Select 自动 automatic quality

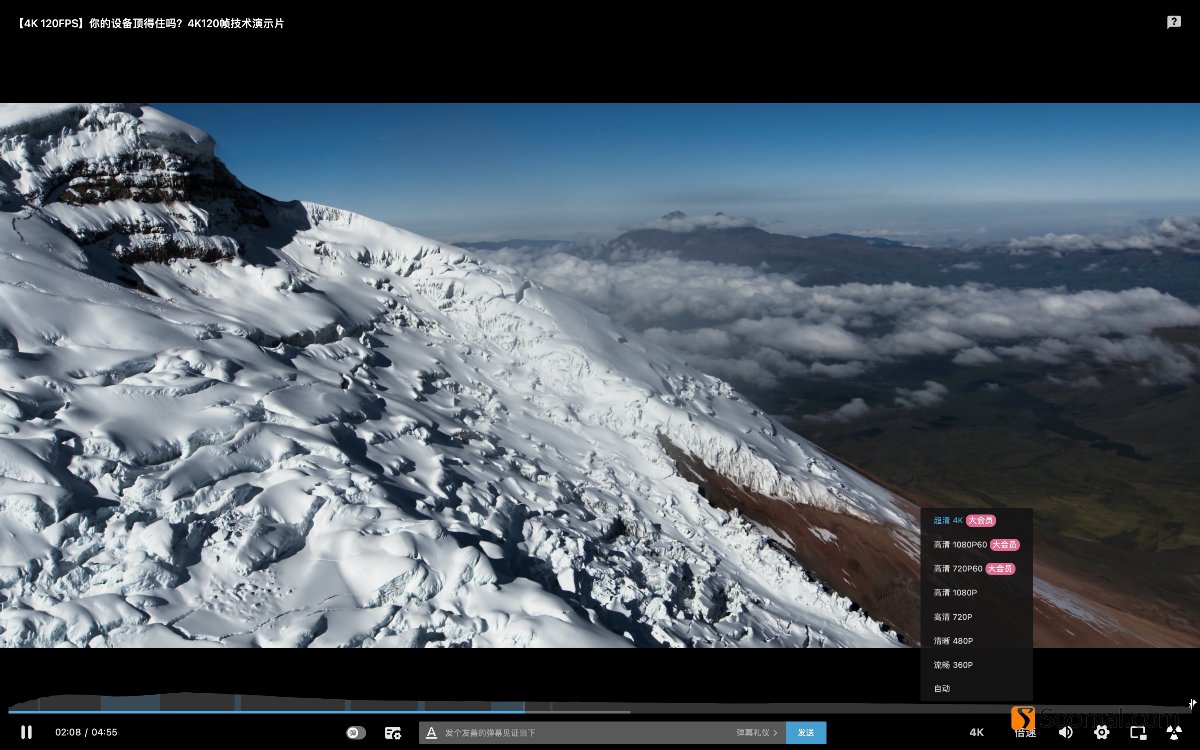click(941, 688)
